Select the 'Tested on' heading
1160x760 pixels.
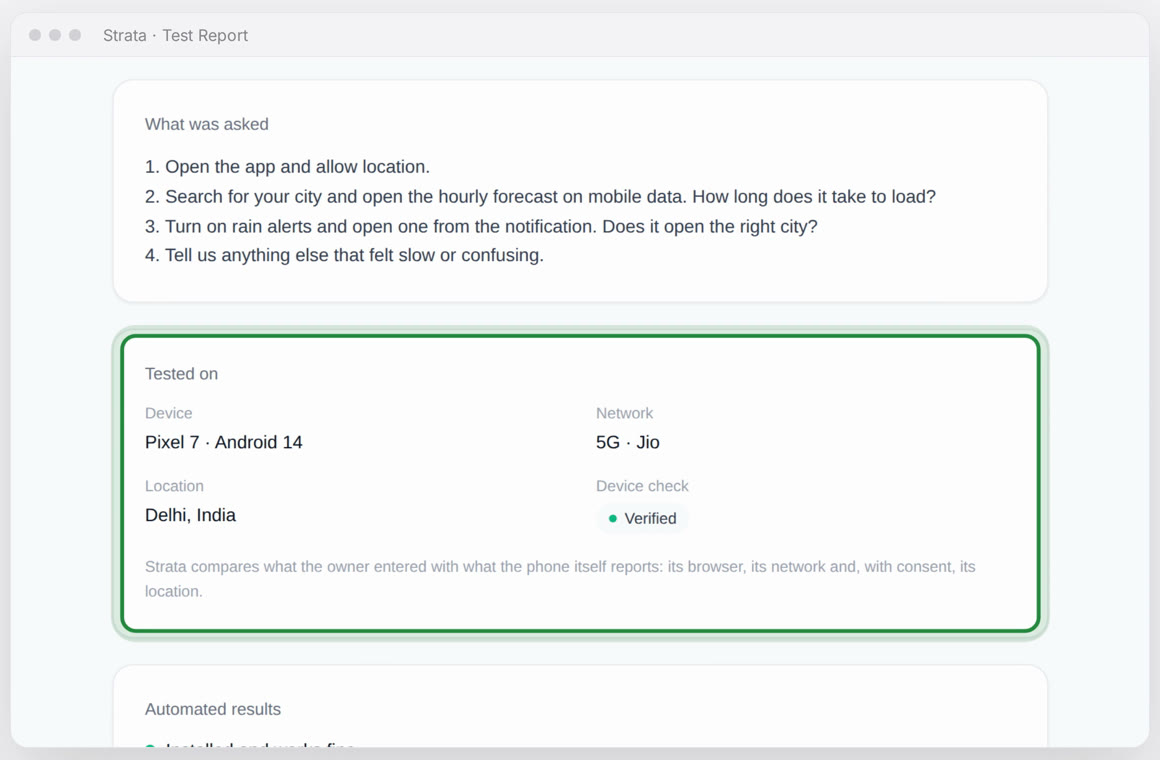(x=181, y=374)
